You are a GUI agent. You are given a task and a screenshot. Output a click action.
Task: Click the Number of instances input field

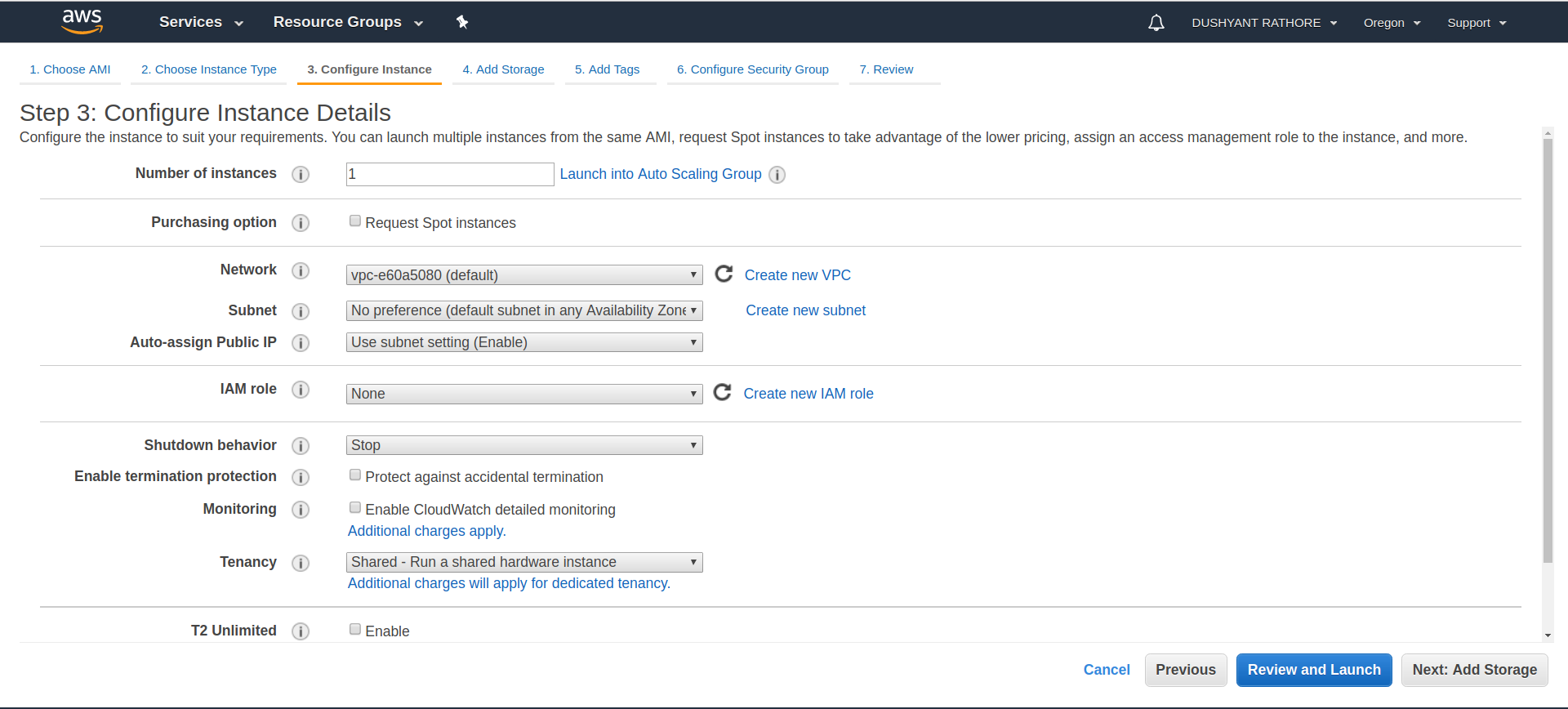(x=450, y=174)
